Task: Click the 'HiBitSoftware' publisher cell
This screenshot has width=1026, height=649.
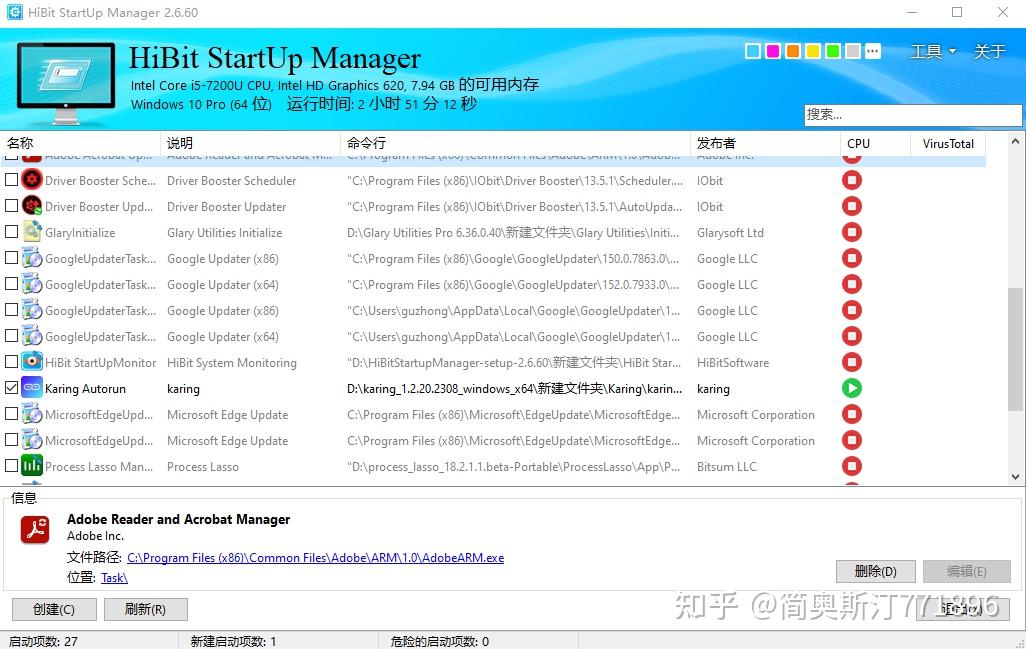Action: (x=733, y=362)
